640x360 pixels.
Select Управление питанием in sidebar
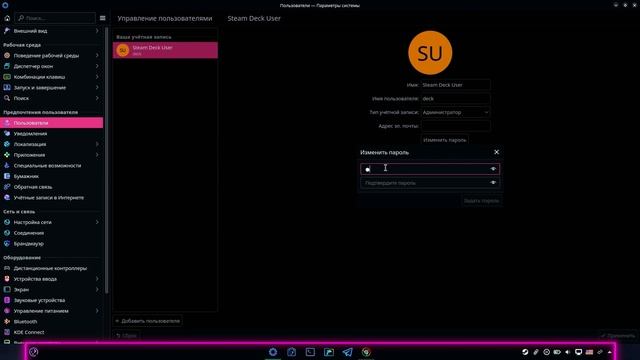[51, 311]
